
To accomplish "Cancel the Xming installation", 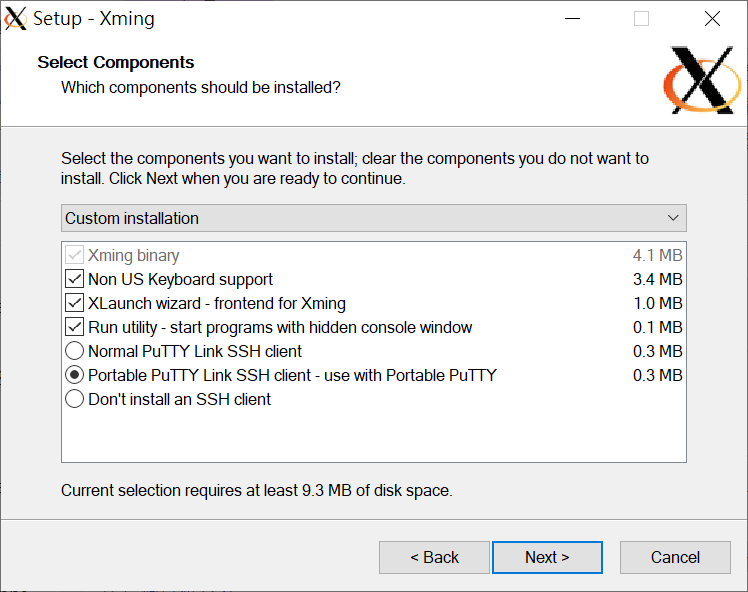I will (675, 557).
